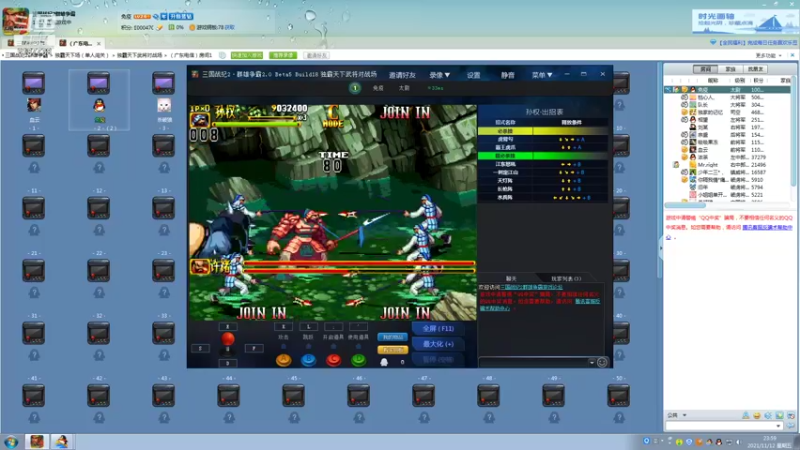The image size is (800, 450).
Task: Click the question-mark seat under table 41
Action: [x=34, y=418]
